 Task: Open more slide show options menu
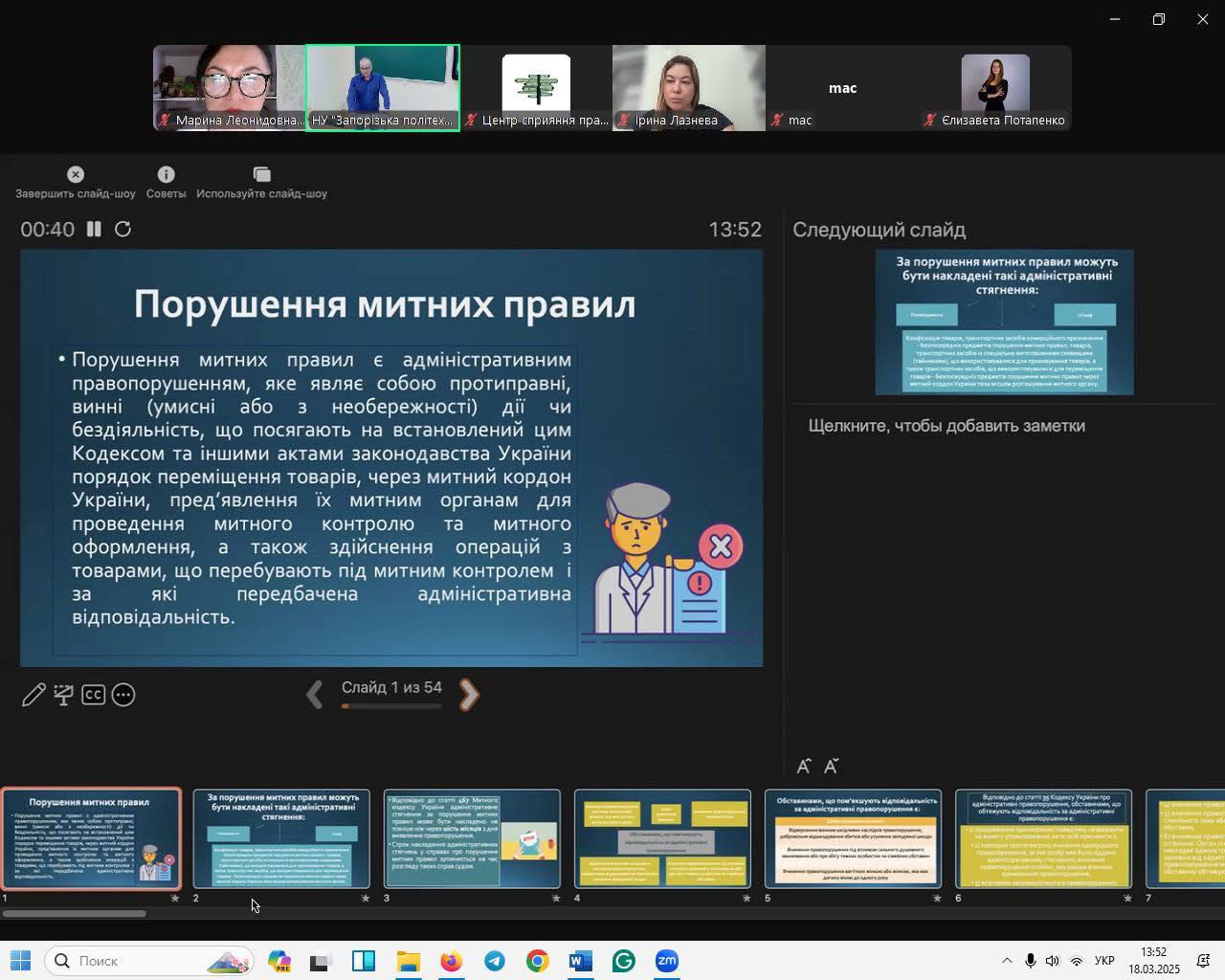(123, 695)
